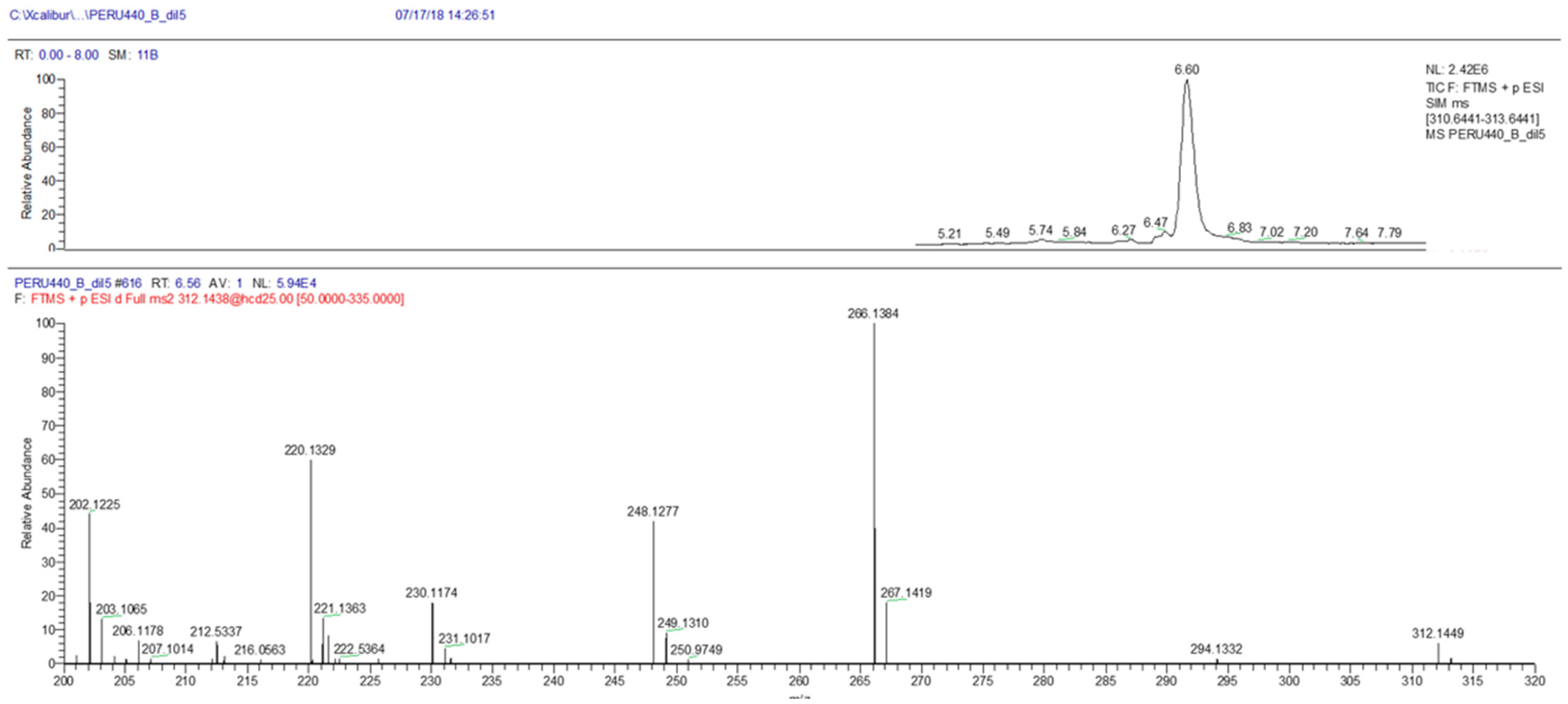Click the scan number #616 in spectrum header
The height and width of the screenshot is (704, 1568).
pos(128,284)
